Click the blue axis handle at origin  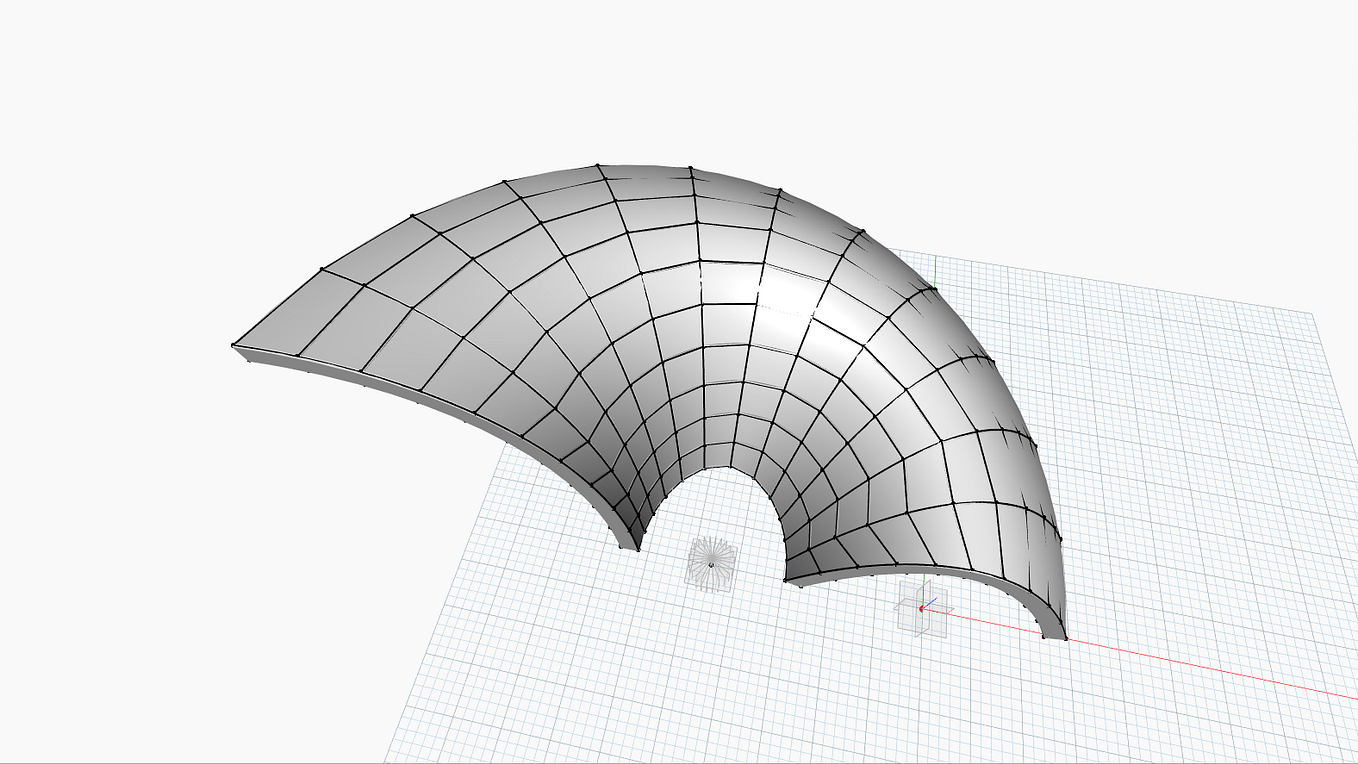(931, 603)
